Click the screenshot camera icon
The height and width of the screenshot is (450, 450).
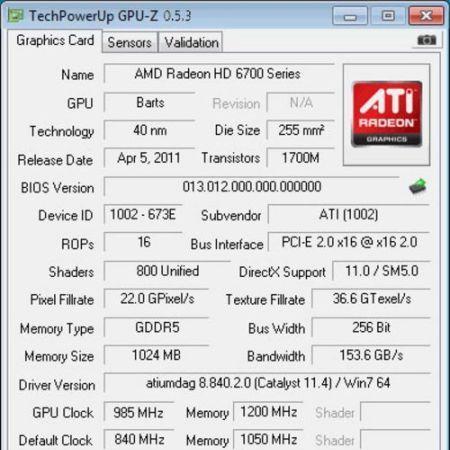coord(426,40)
